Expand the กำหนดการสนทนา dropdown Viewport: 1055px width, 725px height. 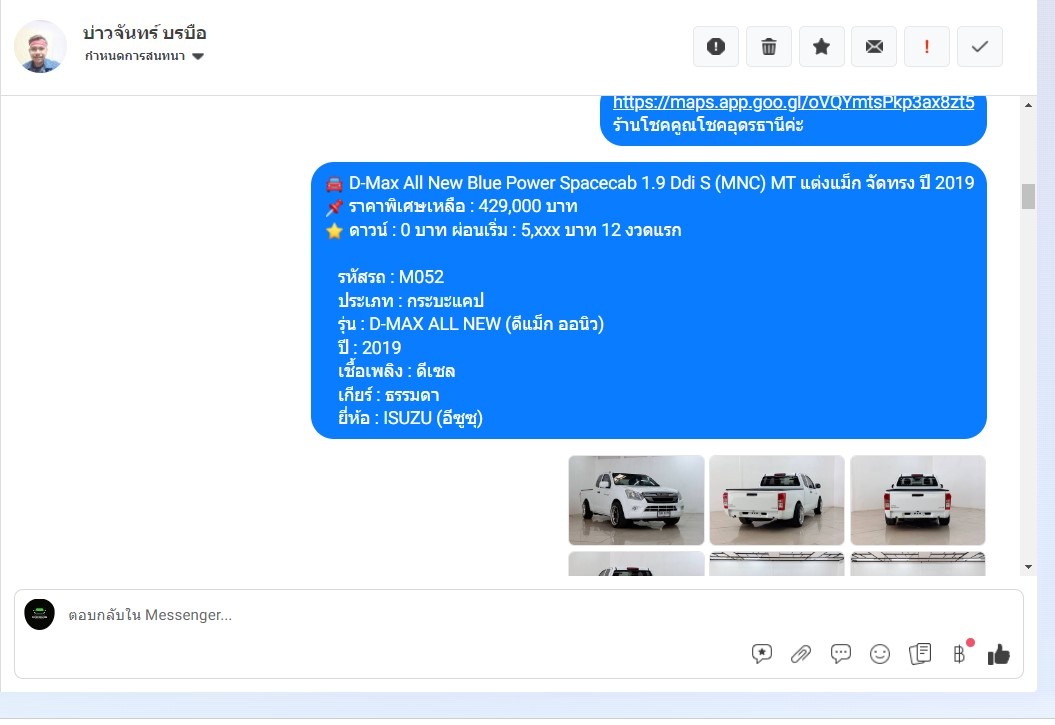coord(144,56)
